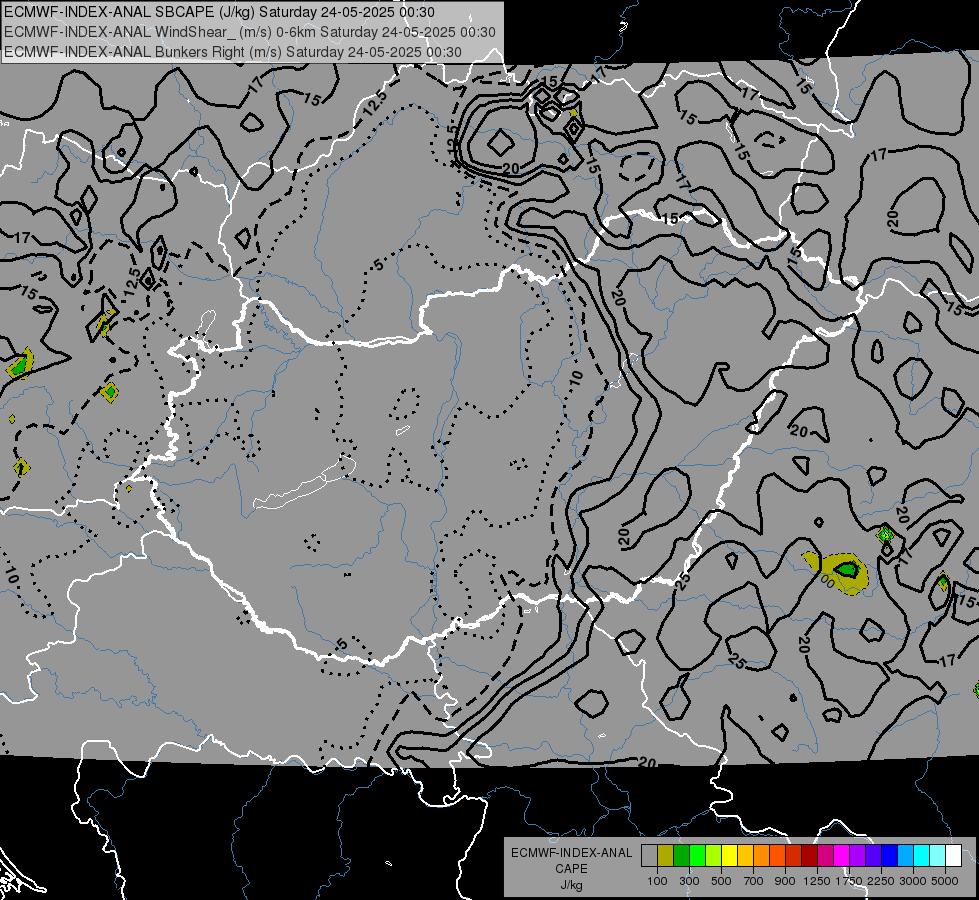Screen dimensions: 979x900
Task: Select the dark green legend swatch
Action: 681,855
